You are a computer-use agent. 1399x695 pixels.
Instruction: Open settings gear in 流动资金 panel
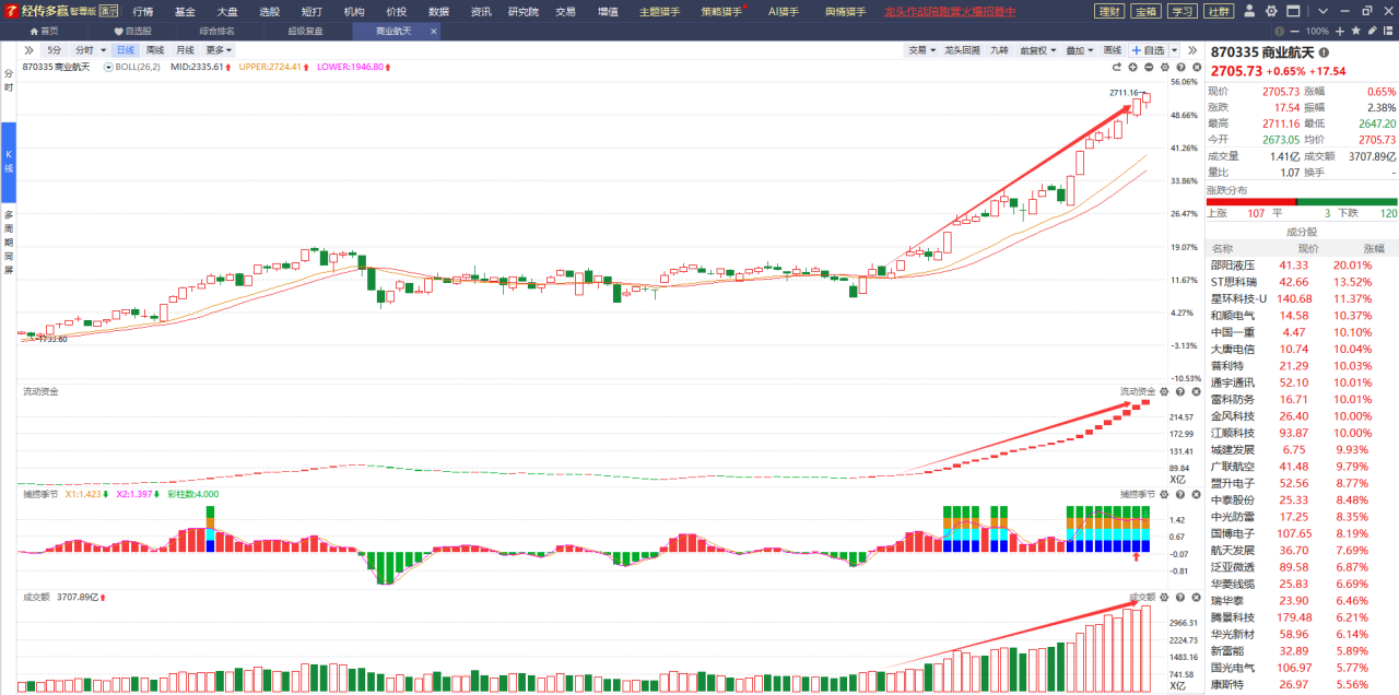pos(1164,392)
